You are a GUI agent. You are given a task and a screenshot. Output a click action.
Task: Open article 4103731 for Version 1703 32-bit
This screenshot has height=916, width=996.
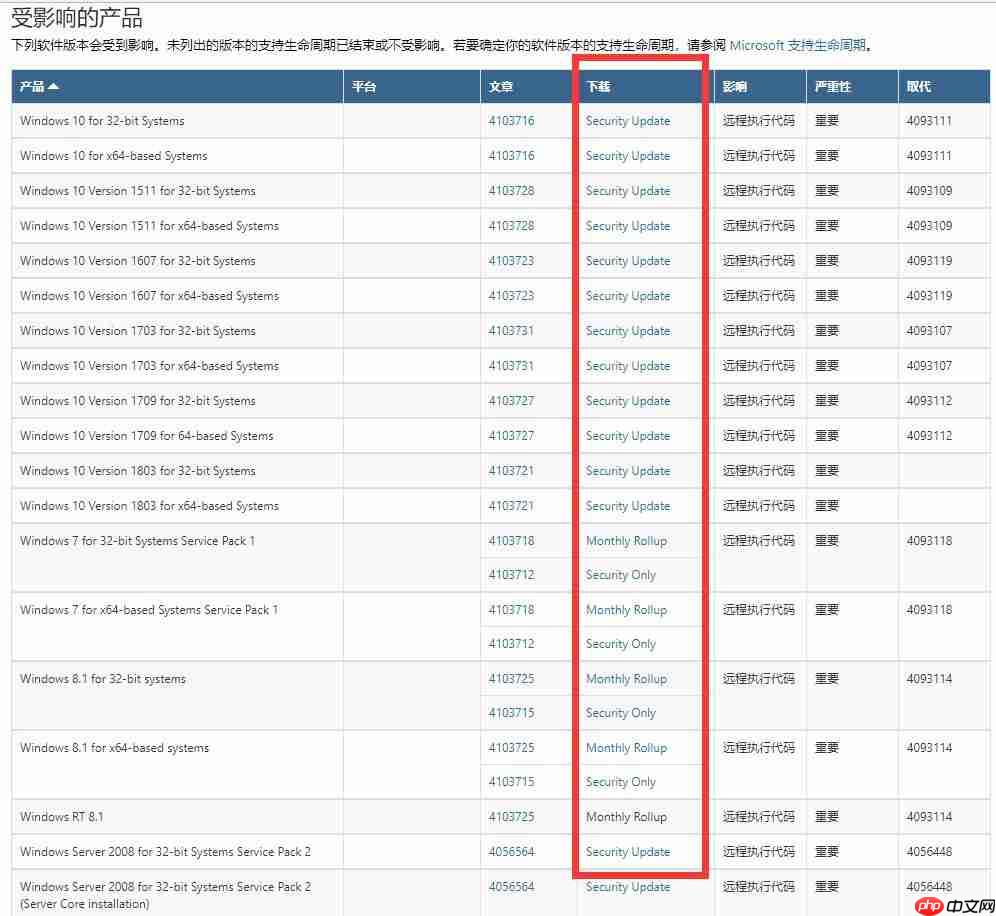pyautogui.click(x=511, y=330)
